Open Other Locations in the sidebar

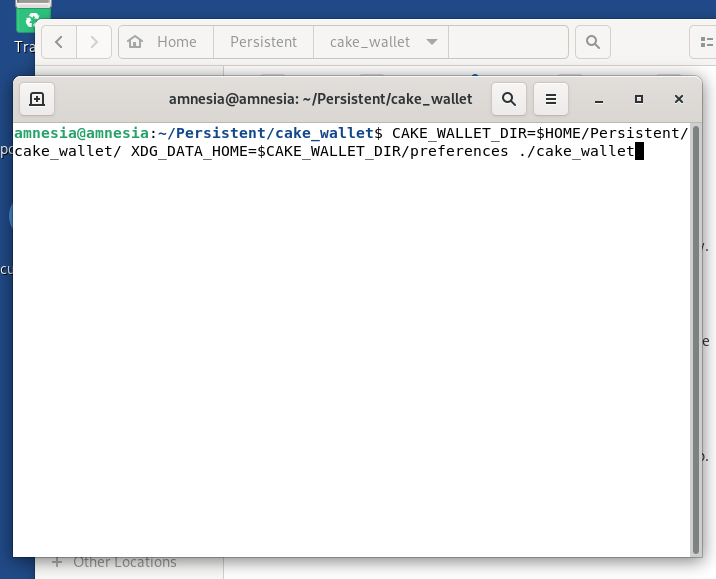[124, 562]
